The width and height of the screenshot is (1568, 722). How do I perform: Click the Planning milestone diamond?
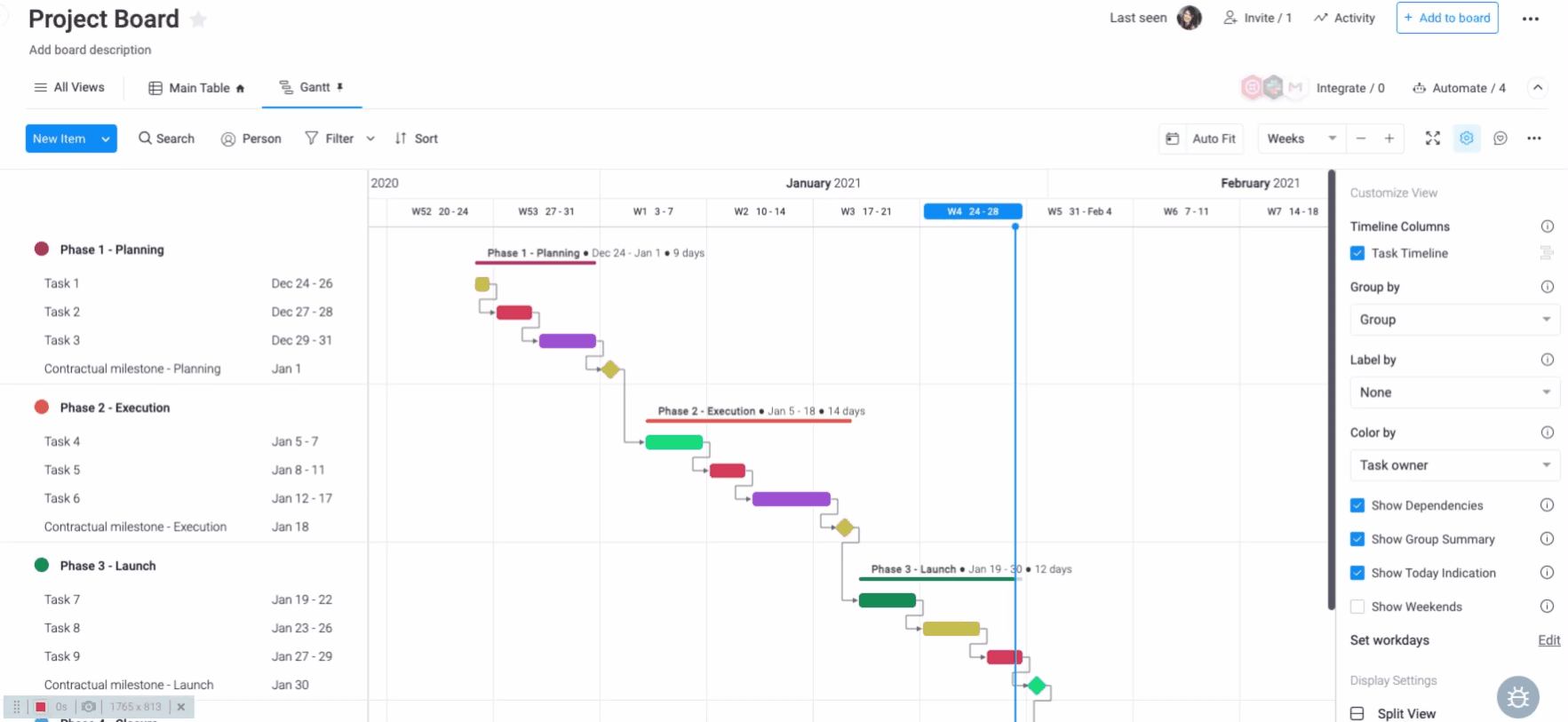[610, 369]
